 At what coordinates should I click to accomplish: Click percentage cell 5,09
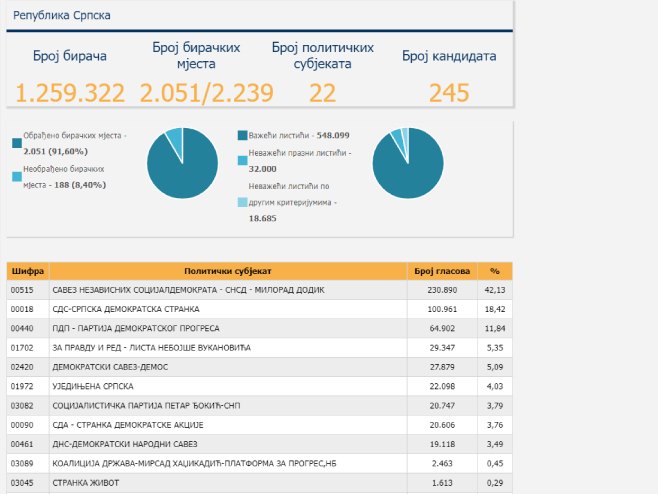[495, 367]
